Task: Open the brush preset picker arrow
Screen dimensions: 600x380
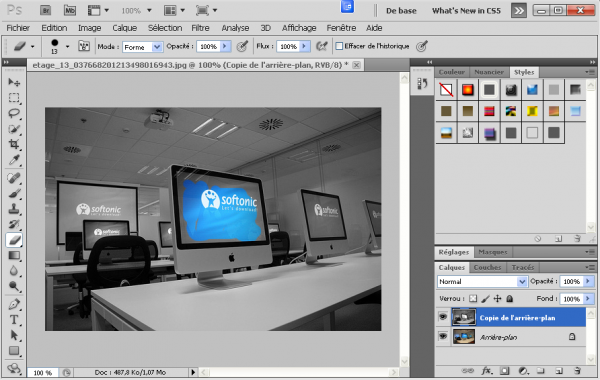Action: click(x=67, y=47)
